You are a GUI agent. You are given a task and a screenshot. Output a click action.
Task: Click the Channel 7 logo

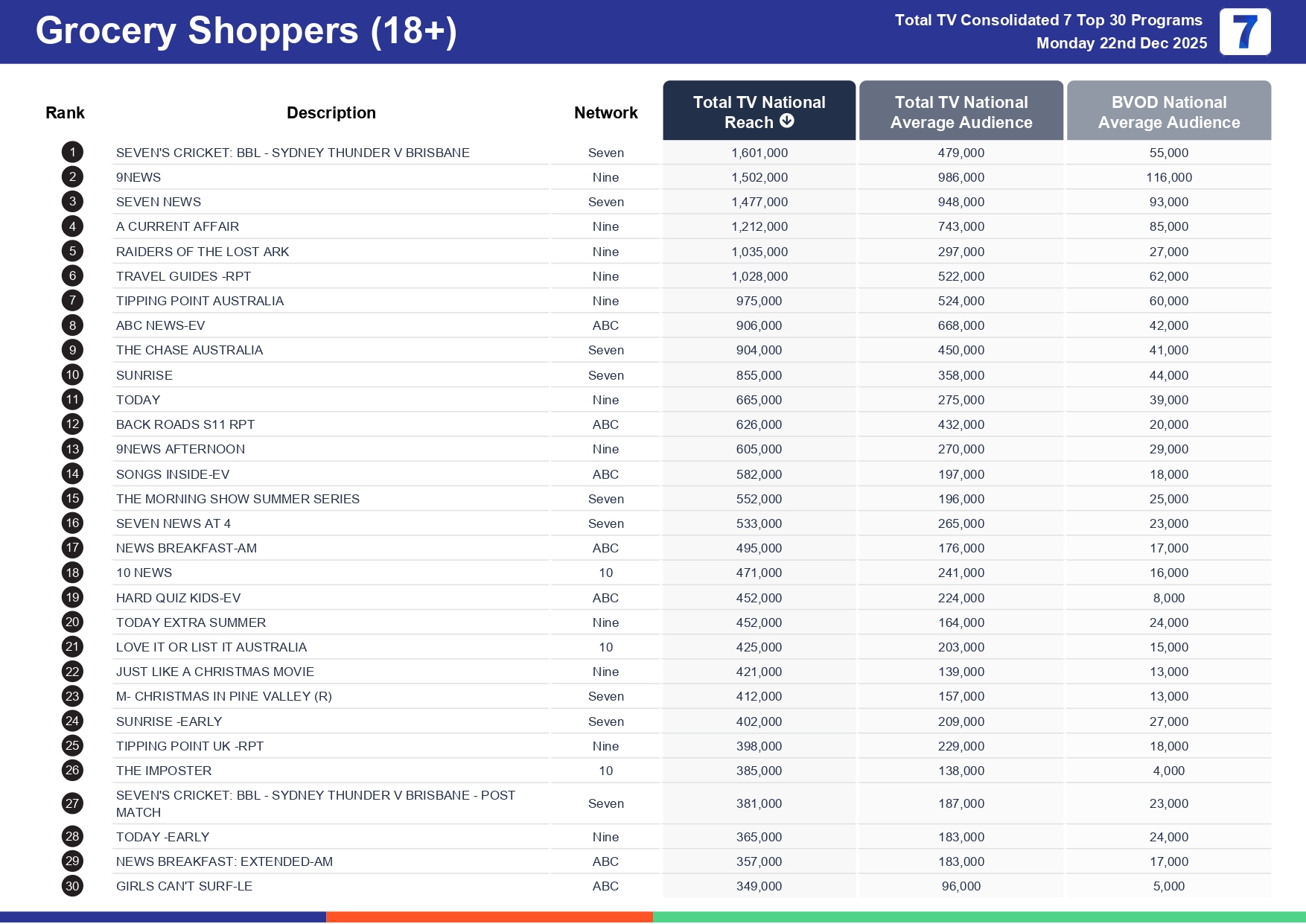click(x=1244, y=32)
